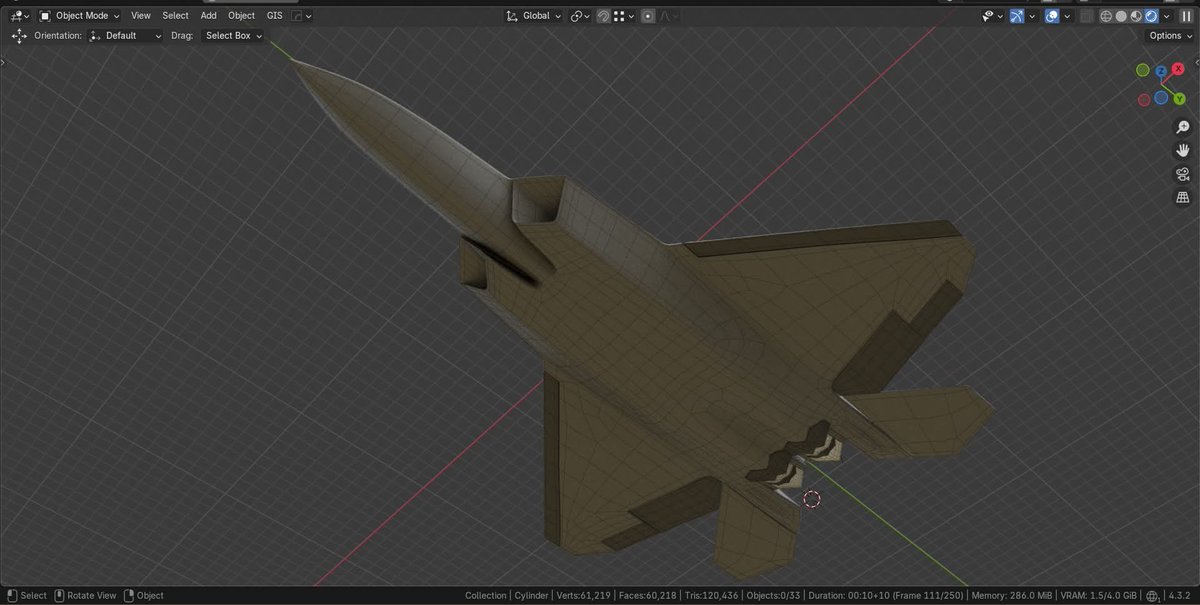Toggle the camera view icon
This screenshot has width=1200, height=605.
(x=1182, y=174)
